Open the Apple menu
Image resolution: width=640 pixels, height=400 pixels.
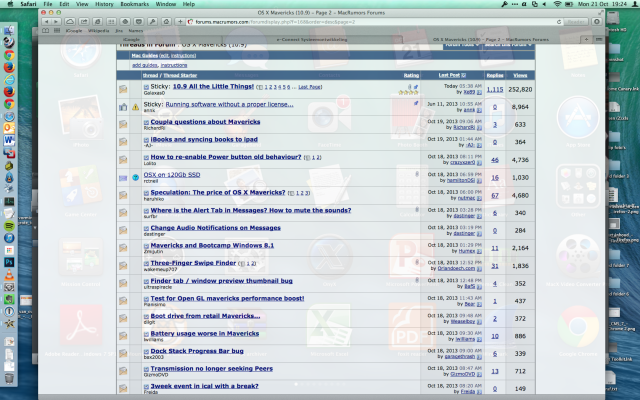point(11,4)
